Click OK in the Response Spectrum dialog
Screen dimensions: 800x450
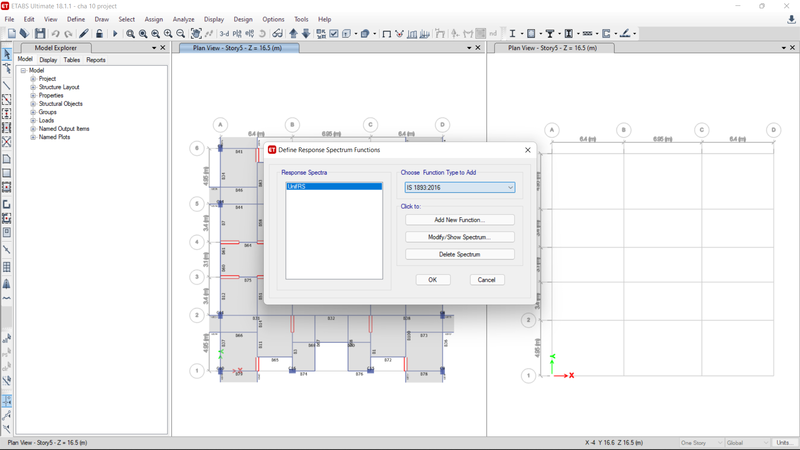pos(433,280)
